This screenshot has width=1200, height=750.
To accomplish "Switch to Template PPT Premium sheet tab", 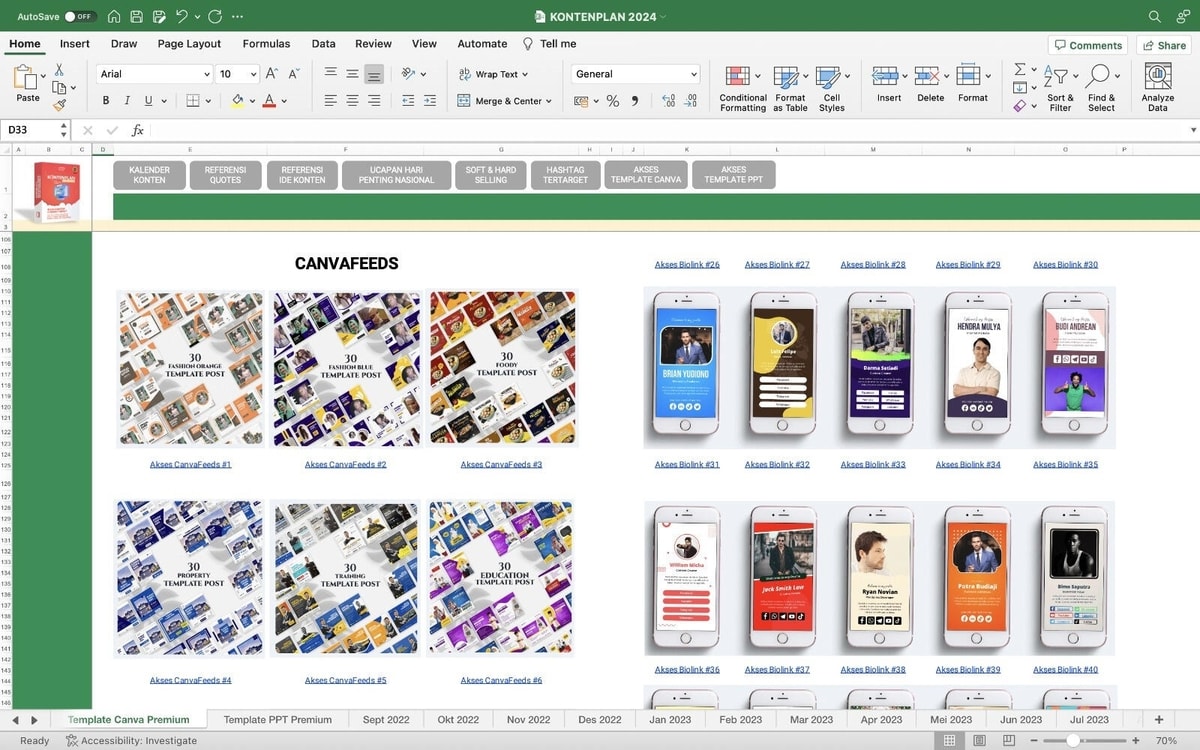I will coord(277,719).
